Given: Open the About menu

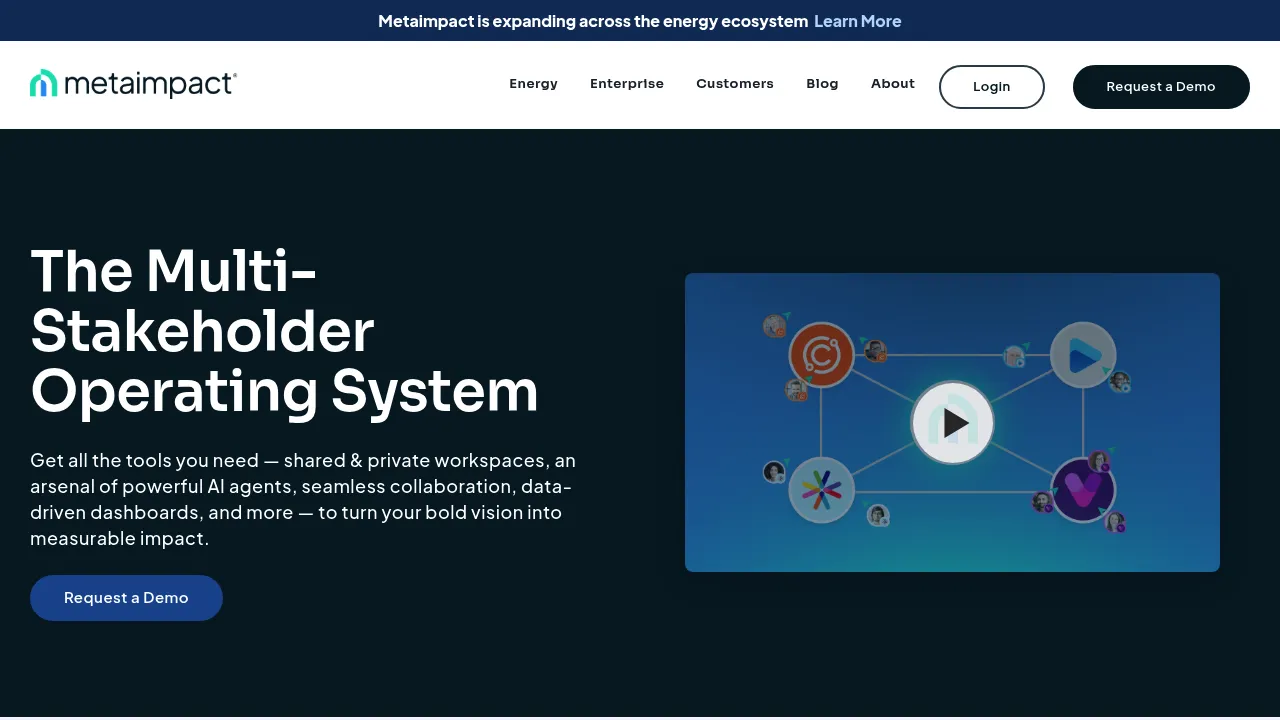Looking at the screenshot, I should [x=893, y=84].
